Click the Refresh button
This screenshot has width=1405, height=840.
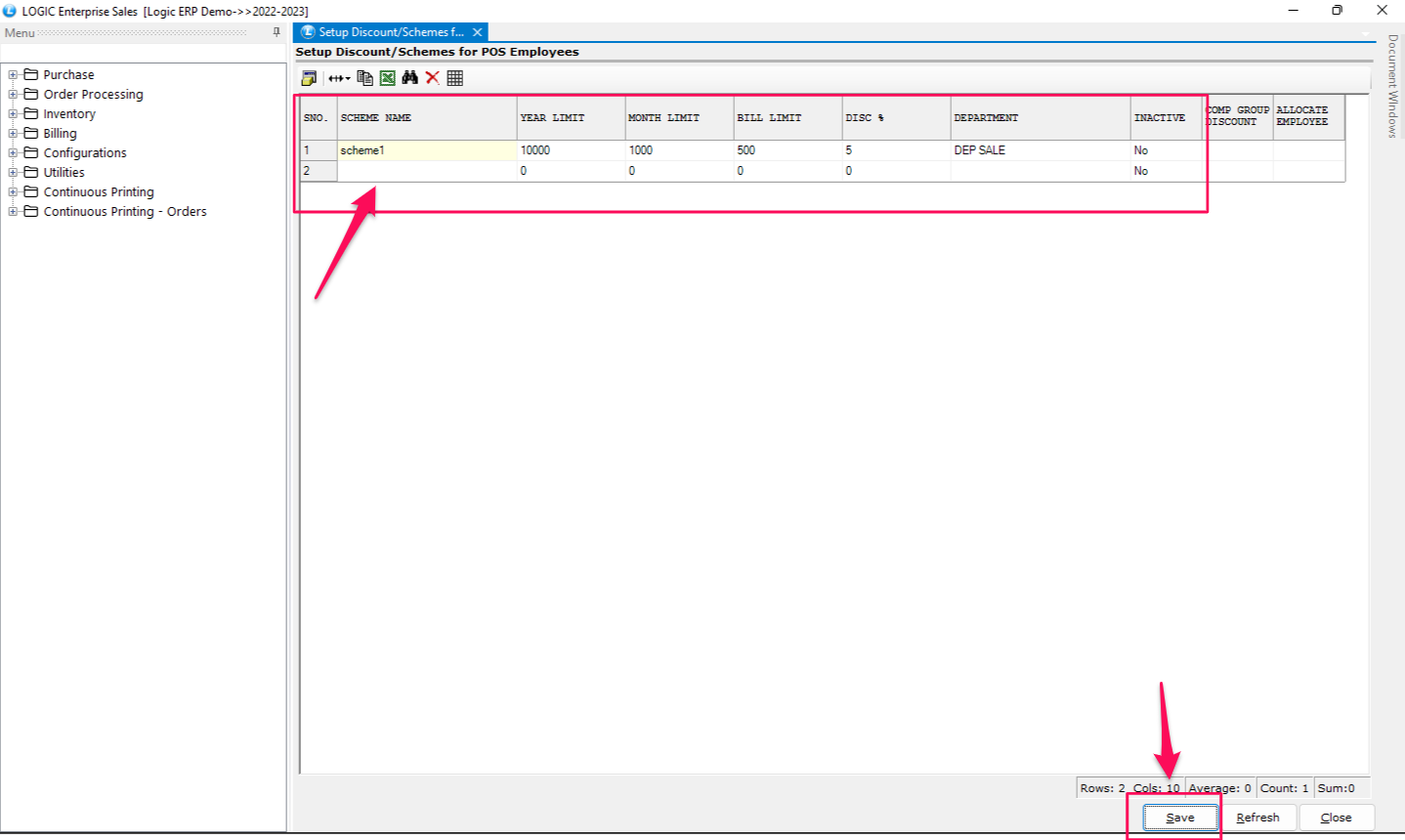coord(1257,818)
